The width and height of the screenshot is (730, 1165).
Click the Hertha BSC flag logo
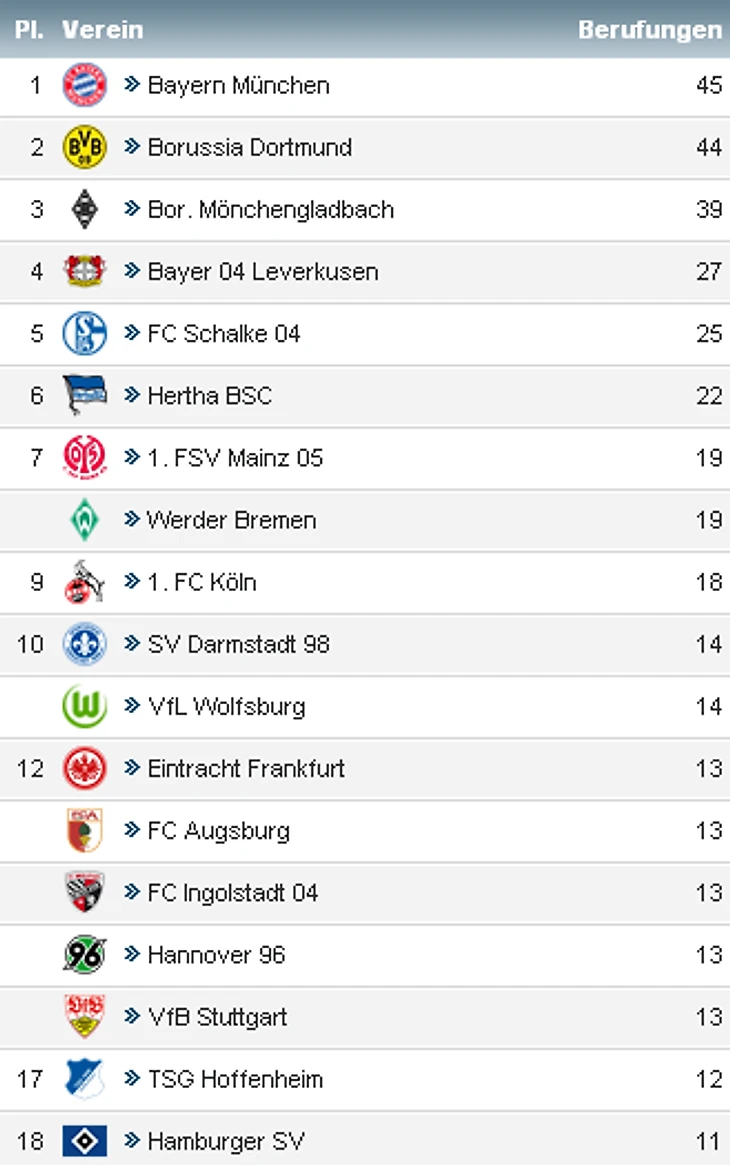pyautogui.click(x=85, y=395)
